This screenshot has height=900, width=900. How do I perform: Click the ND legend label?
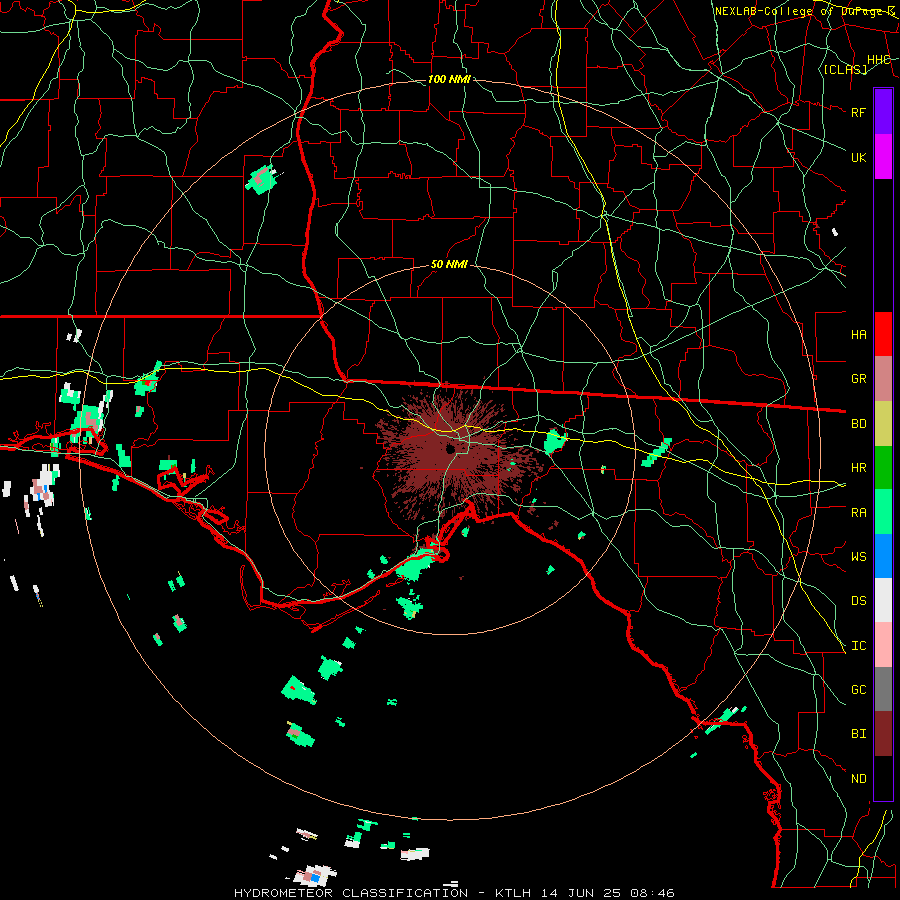[x=858, y=779]
